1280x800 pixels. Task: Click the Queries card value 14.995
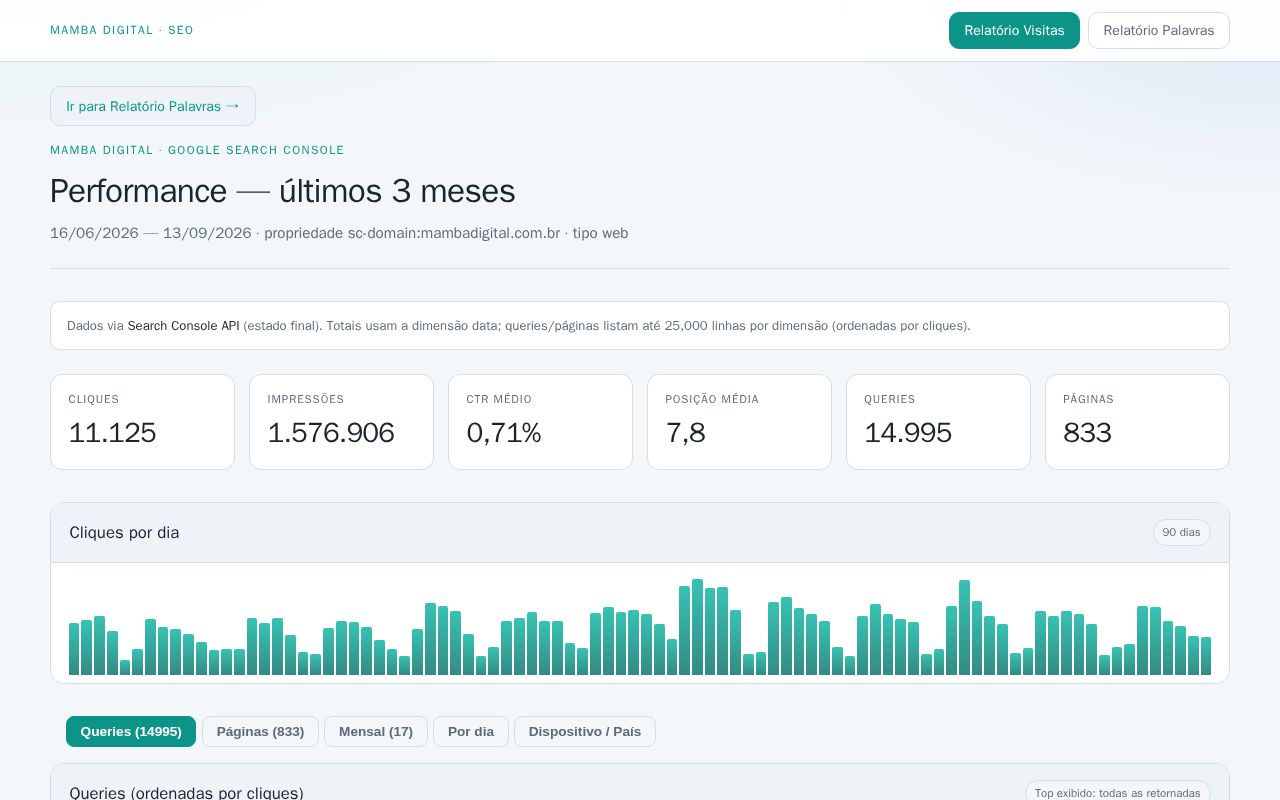pyautogui.click(x=908, y=433)
